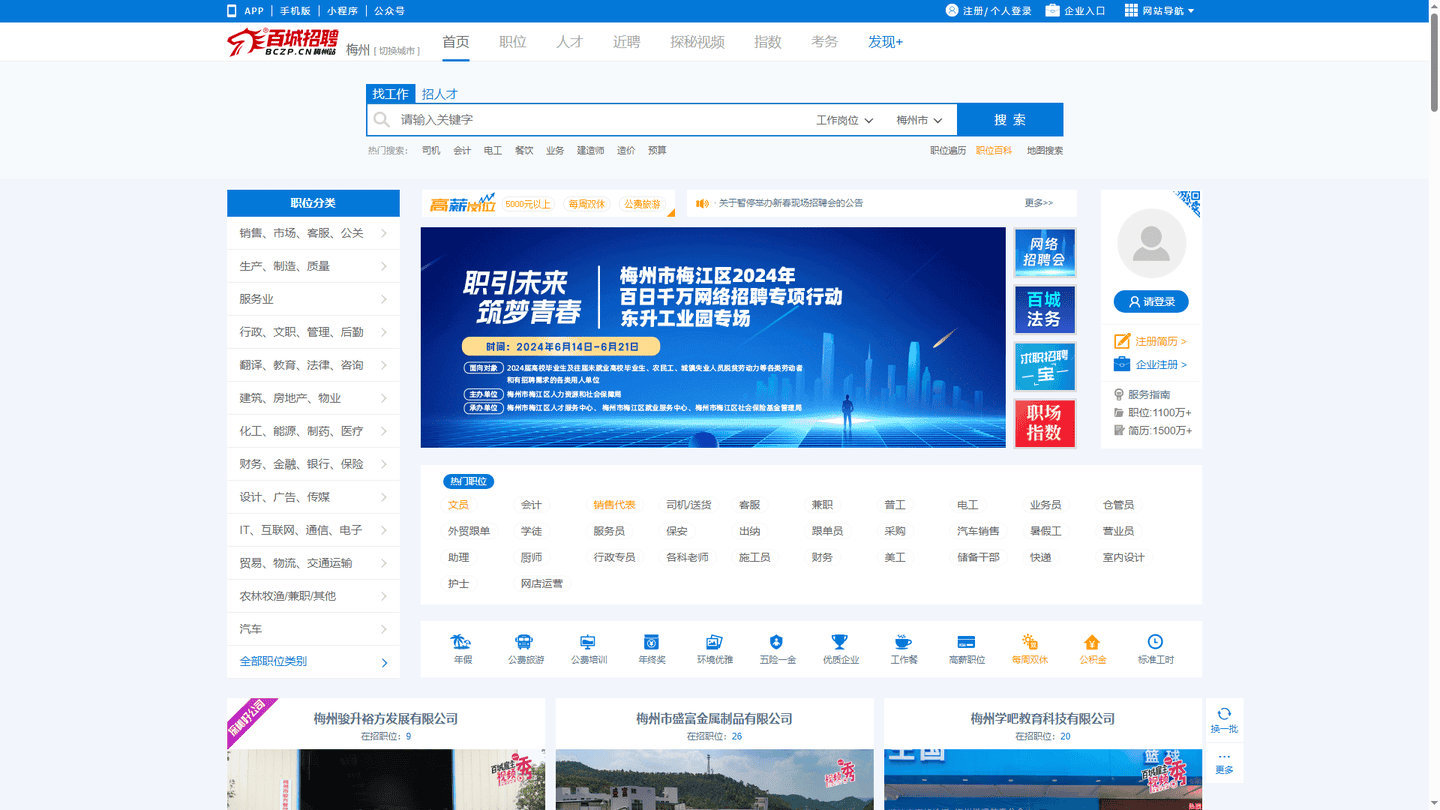The height and width of the screenshot is (810, 1440).
Task: Click the keyword search input field
Action: coord(600,120)
